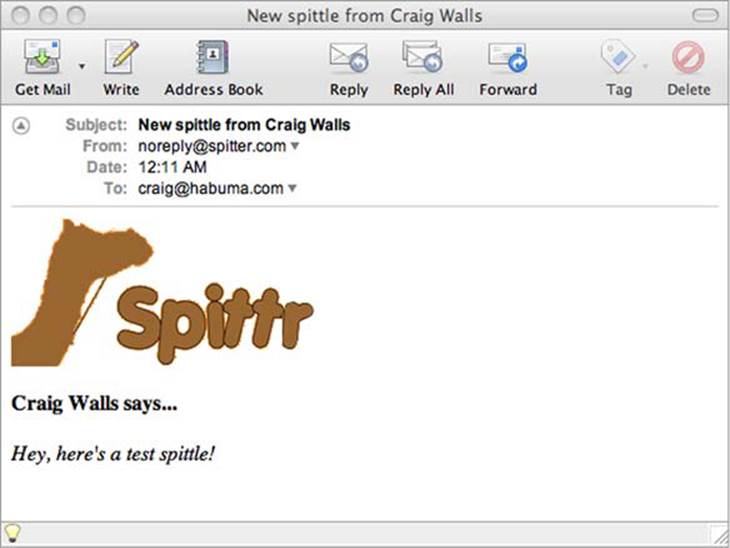Screen dimensions: 730x548
Task: Click the window resize grip corner
Action: click(719, 535)
